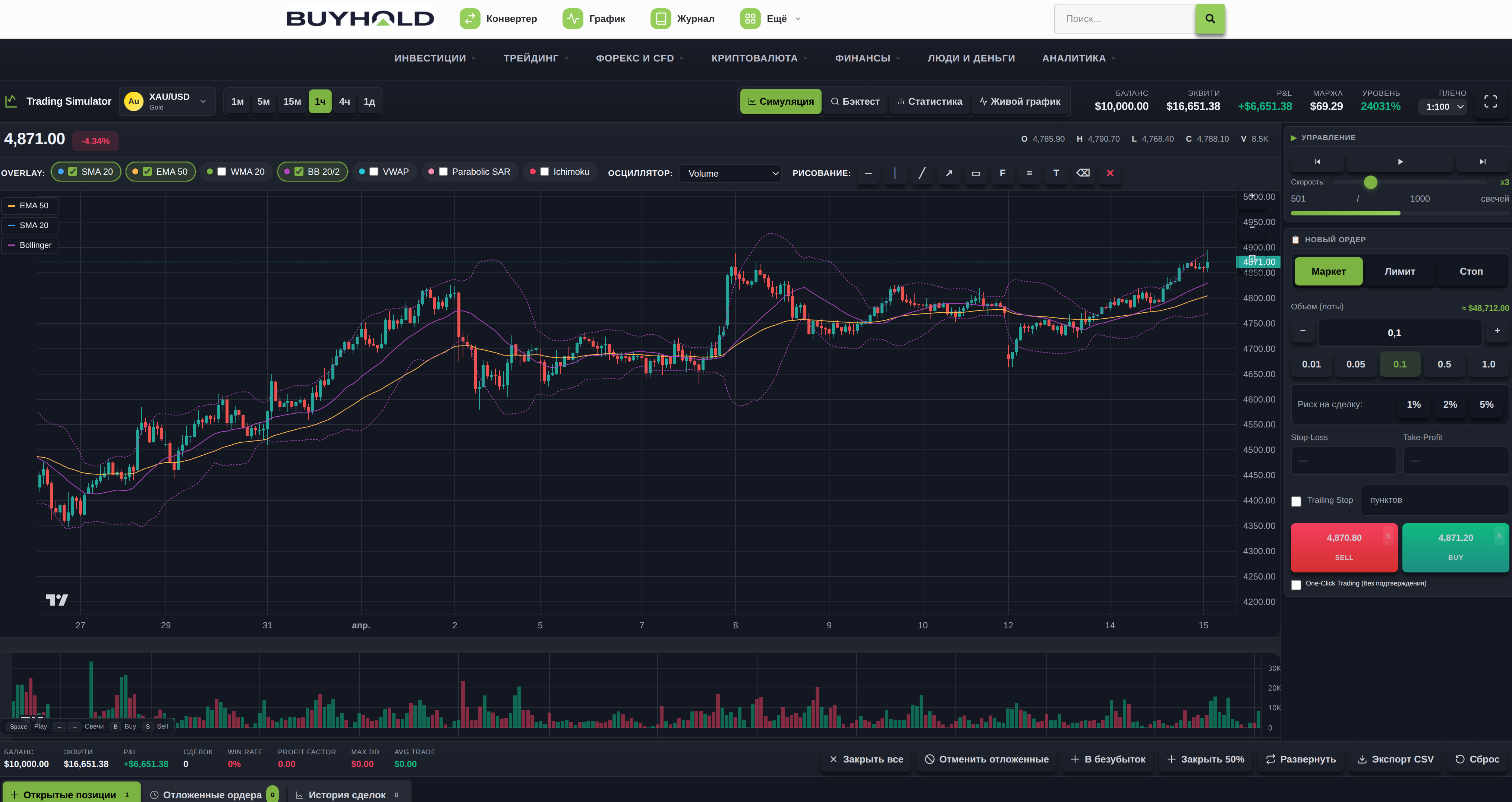
Task: Select the 2% risk per trade option
Action: pyautogui.click(x=1450, y=405)
